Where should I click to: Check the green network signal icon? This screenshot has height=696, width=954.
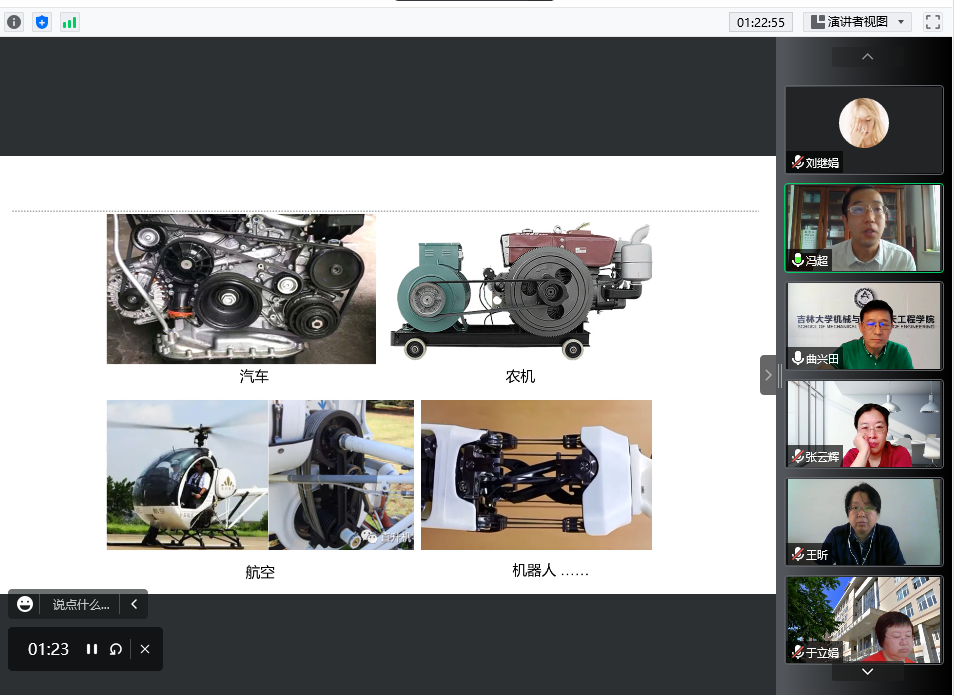[69, 22]
